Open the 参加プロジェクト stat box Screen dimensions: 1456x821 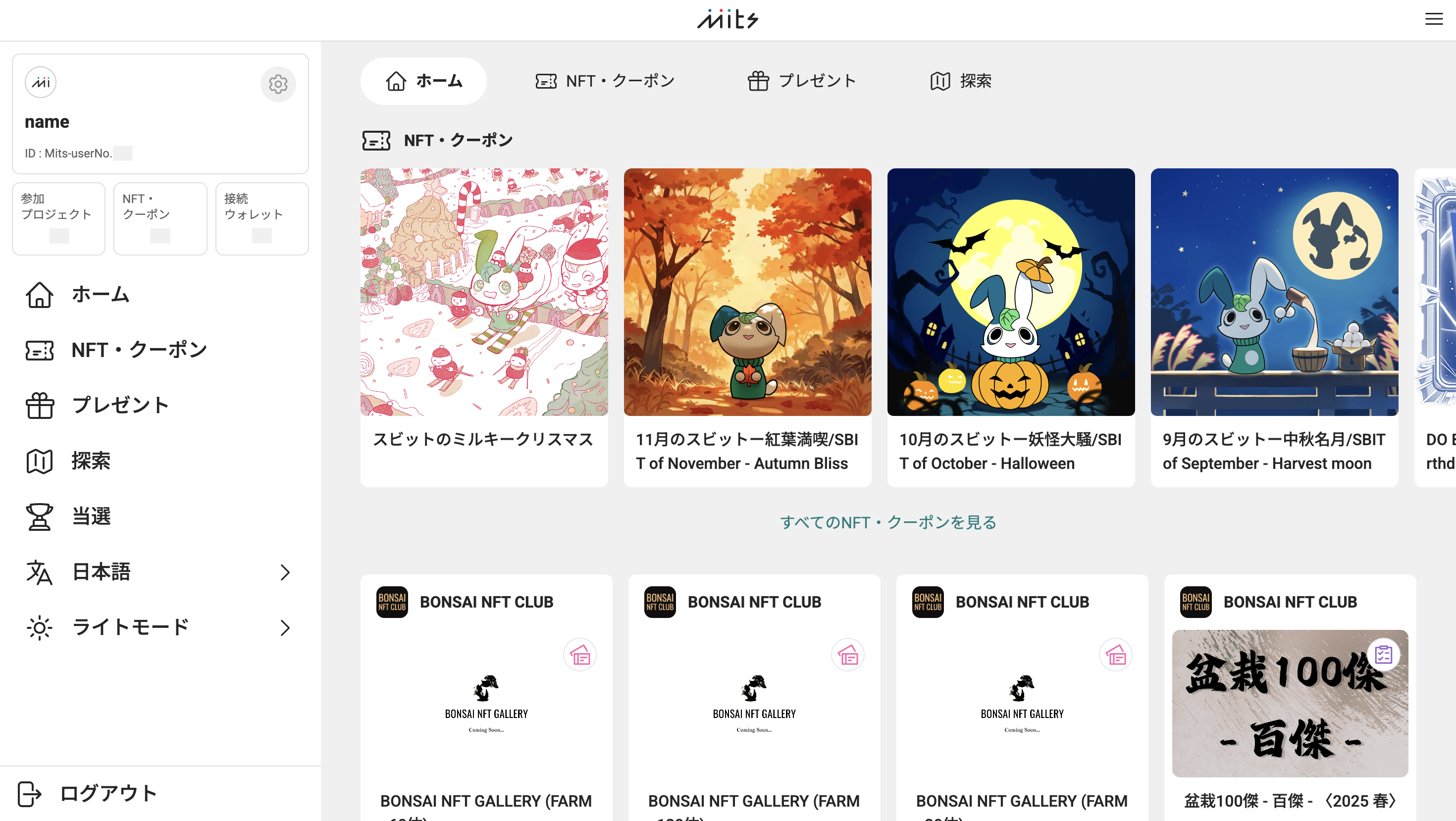pos(59,219)
